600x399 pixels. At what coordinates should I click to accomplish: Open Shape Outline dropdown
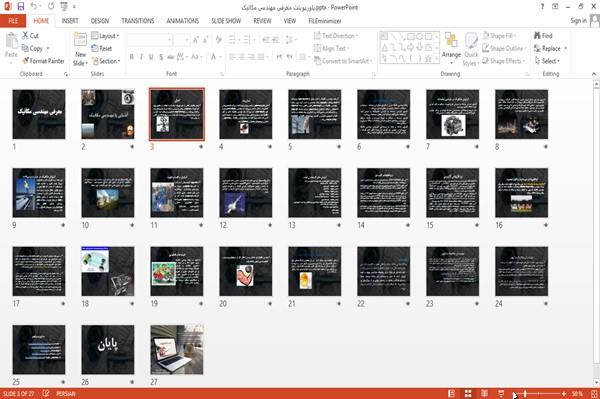coord(504,48)
